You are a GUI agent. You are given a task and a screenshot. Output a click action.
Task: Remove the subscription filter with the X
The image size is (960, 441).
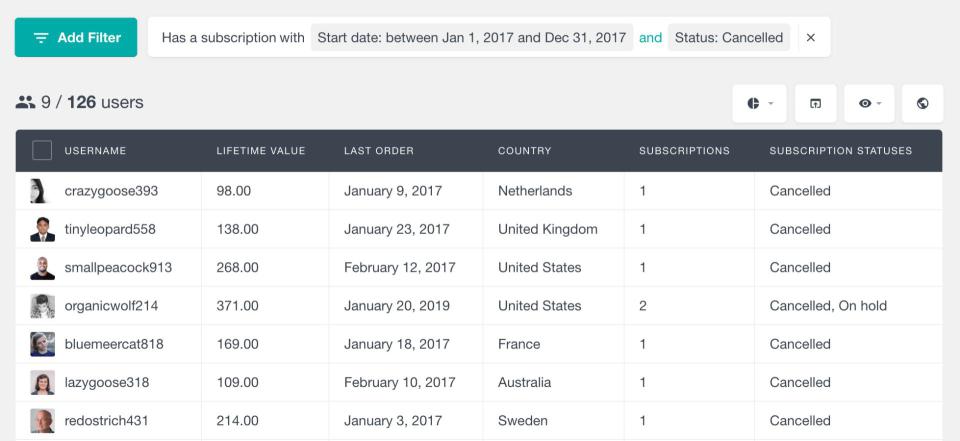(x=810, y=38)
